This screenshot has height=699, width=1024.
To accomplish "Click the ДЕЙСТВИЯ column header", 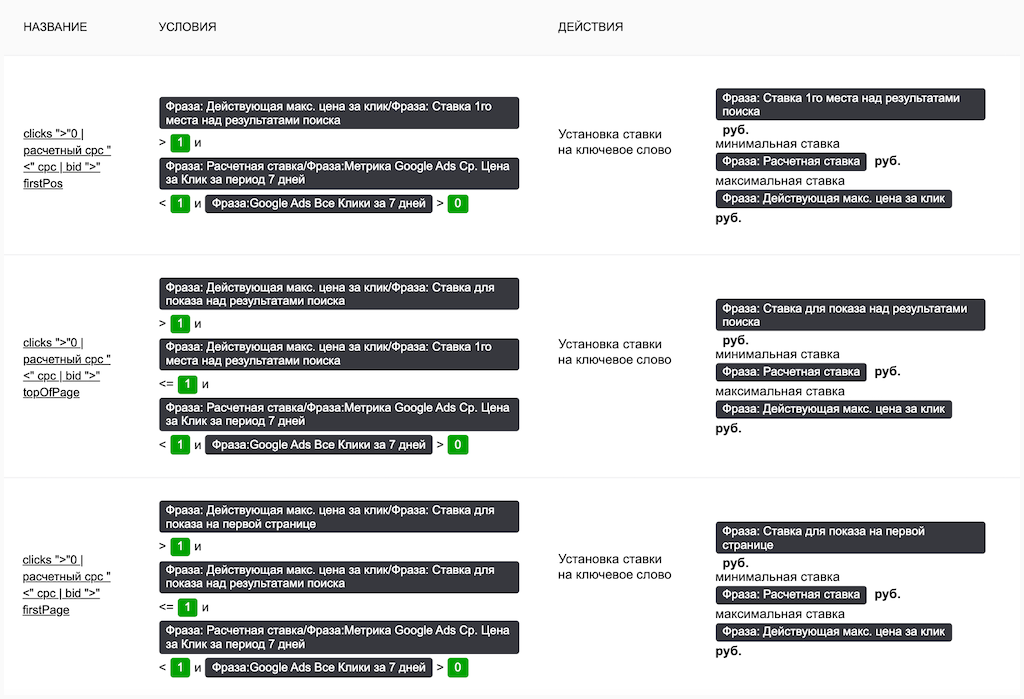I will coord(590,27).
